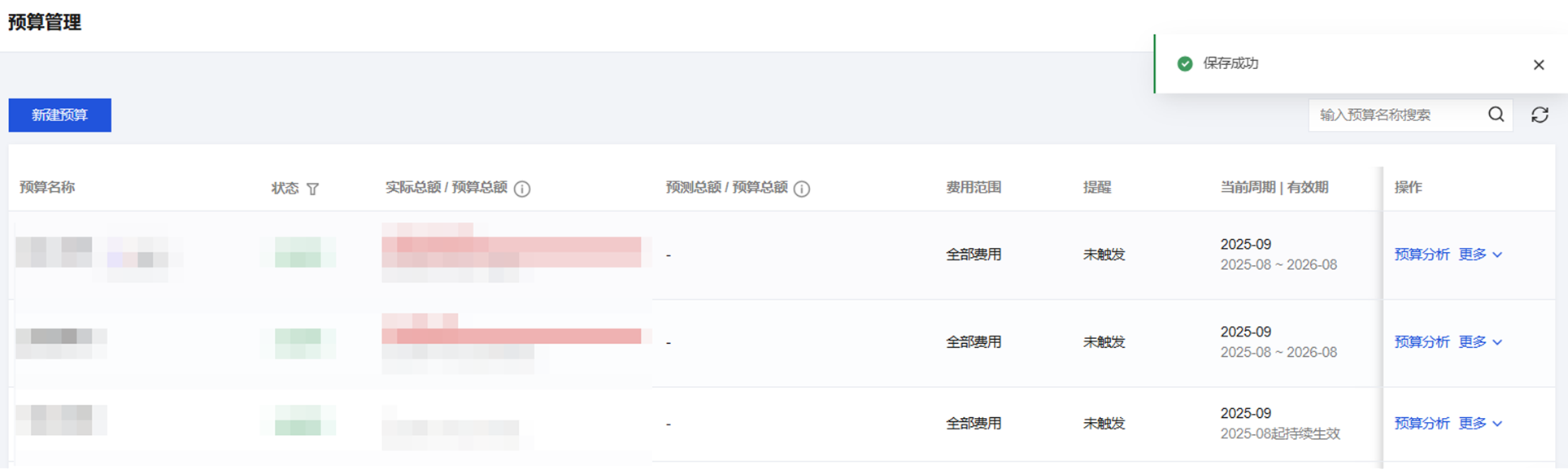1568x474 pixels.
Task: Open 预算分析 for the first budget
Action: pyautogui.click(x=1422, y=254)
